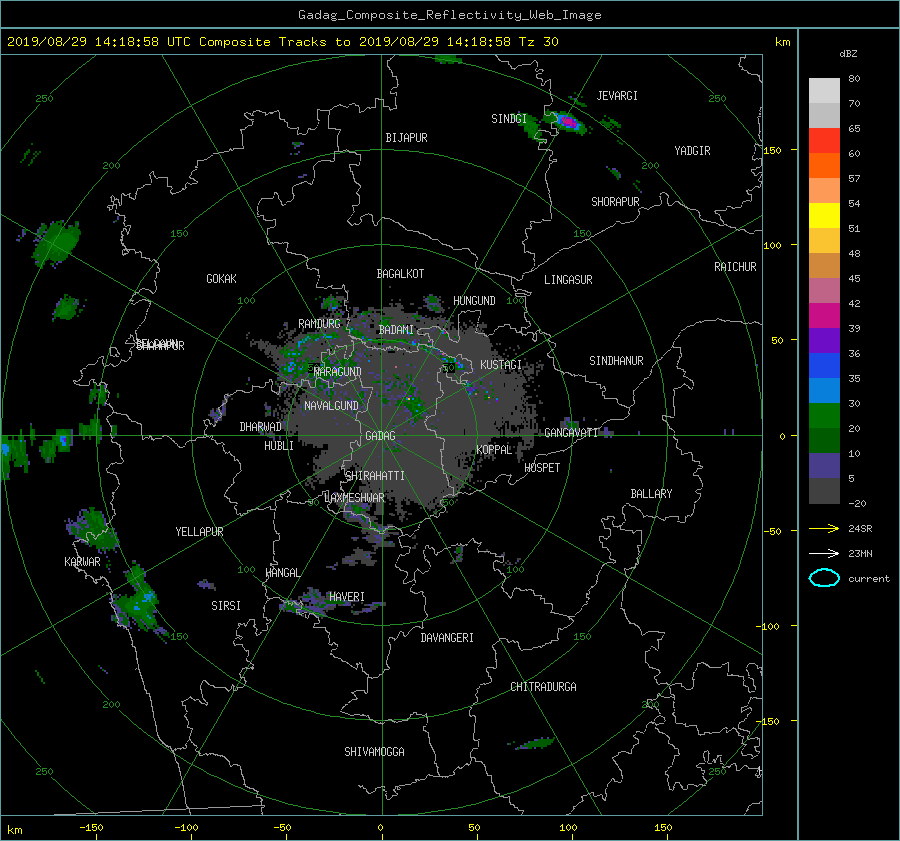
Task: Click the BIJAPUR city label
Action: point(406,138)
